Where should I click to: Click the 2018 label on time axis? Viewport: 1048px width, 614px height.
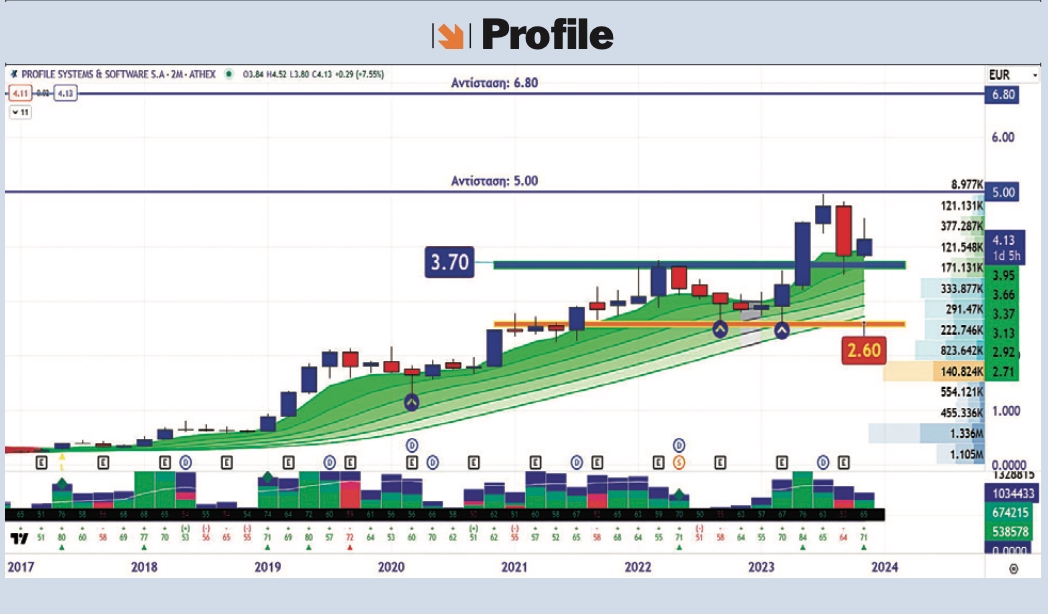(144, 567)
